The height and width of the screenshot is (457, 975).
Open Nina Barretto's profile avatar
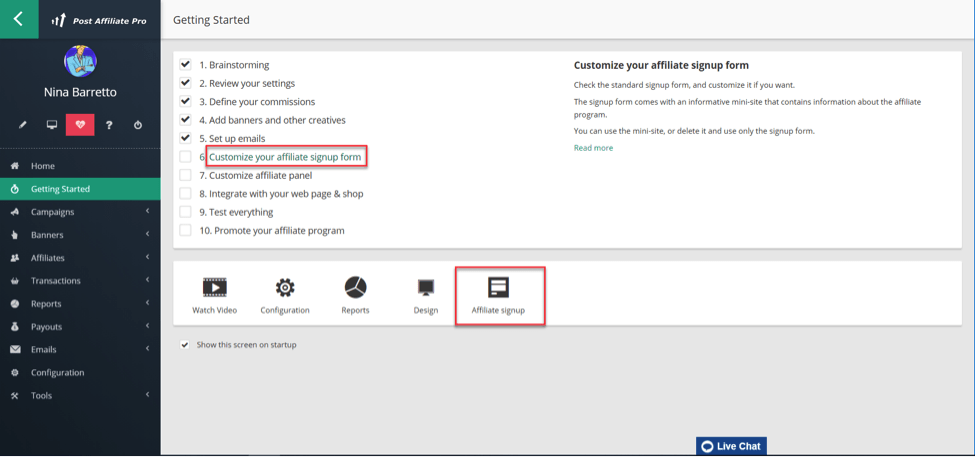tap(80, 62)
